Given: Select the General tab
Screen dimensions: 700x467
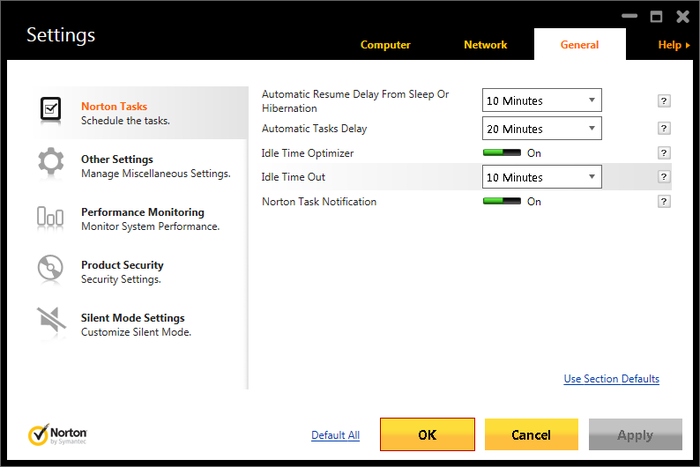Looking at the screenshot, I should tap(579, 44).
